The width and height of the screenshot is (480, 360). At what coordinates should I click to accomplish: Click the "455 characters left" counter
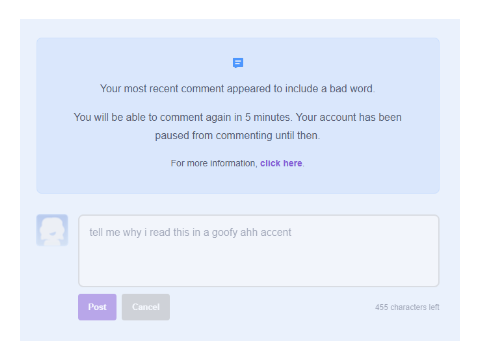(407, 307)
